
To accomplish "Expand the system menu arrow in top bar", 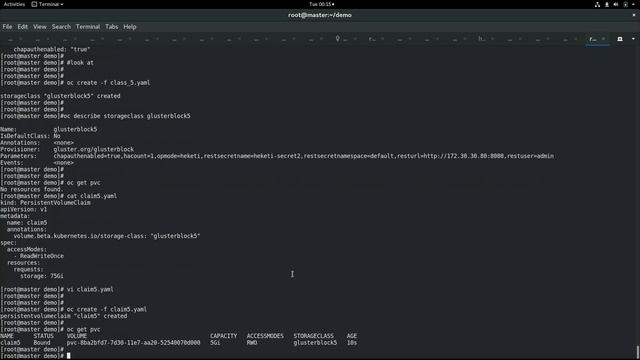I will click(633, 4).
